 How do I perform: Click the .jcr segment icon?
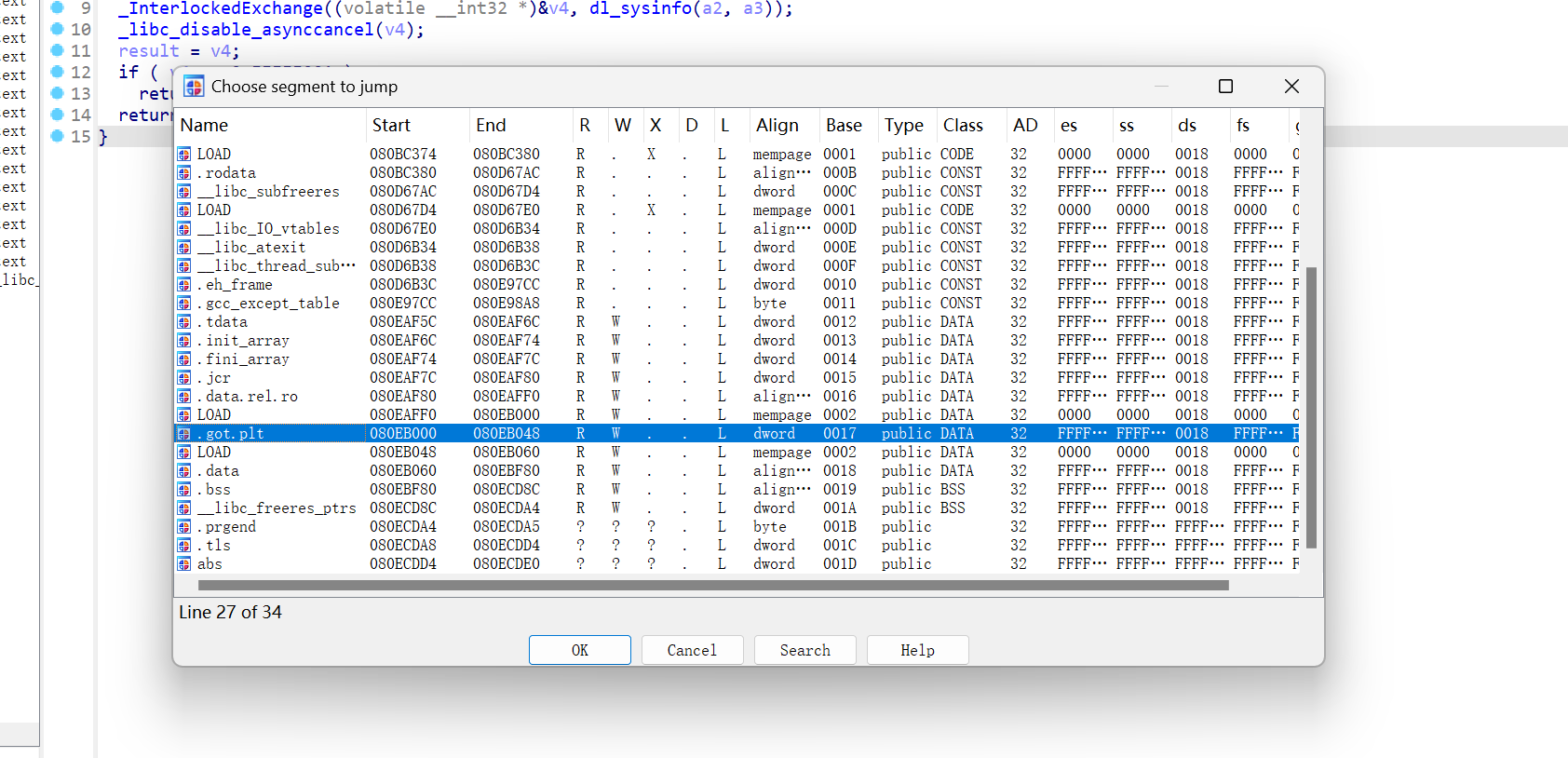[184, 377]
